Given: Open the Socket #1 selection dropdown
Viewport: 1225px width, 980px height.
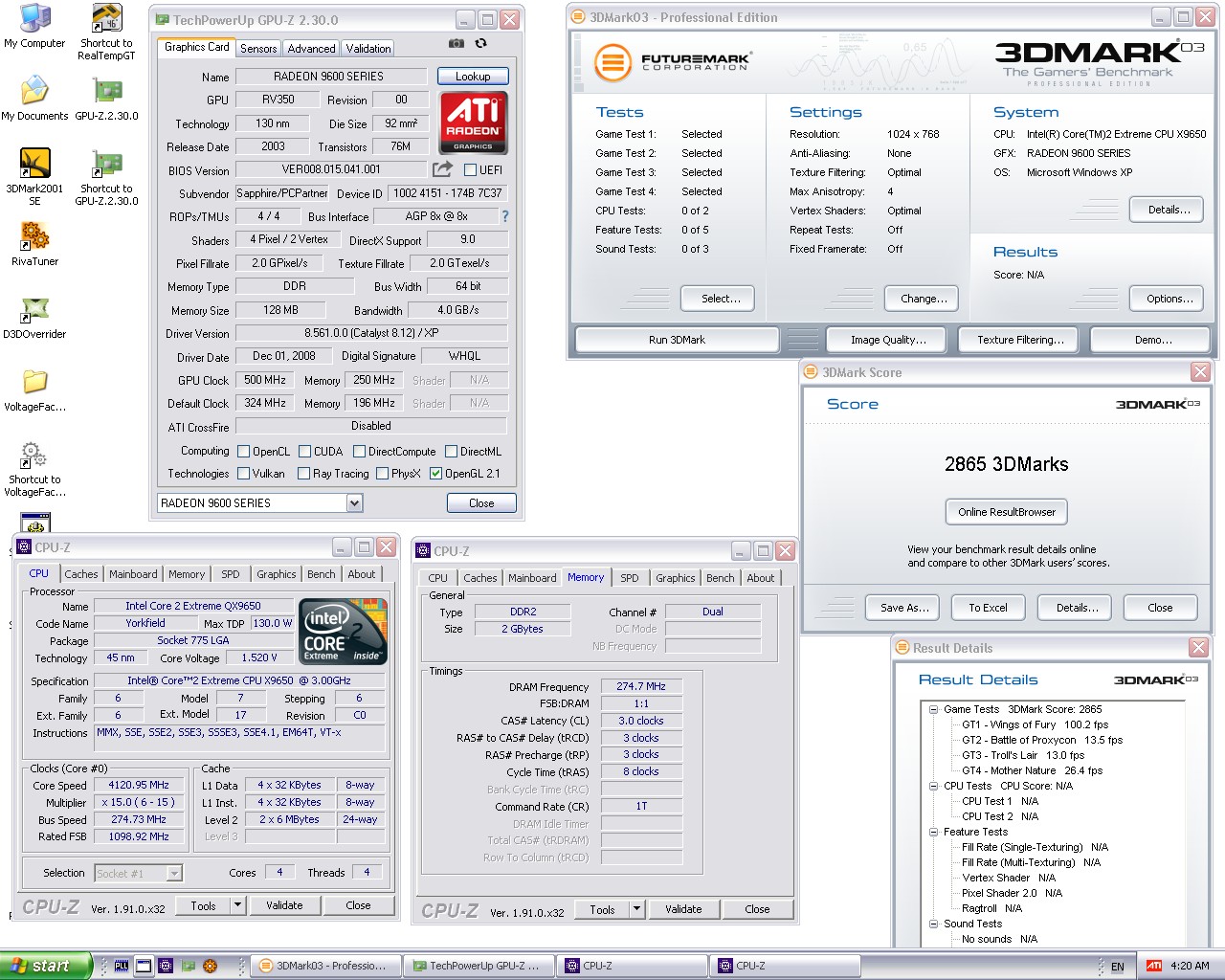Looking at the screenshot, I should (x=174, y=873).
